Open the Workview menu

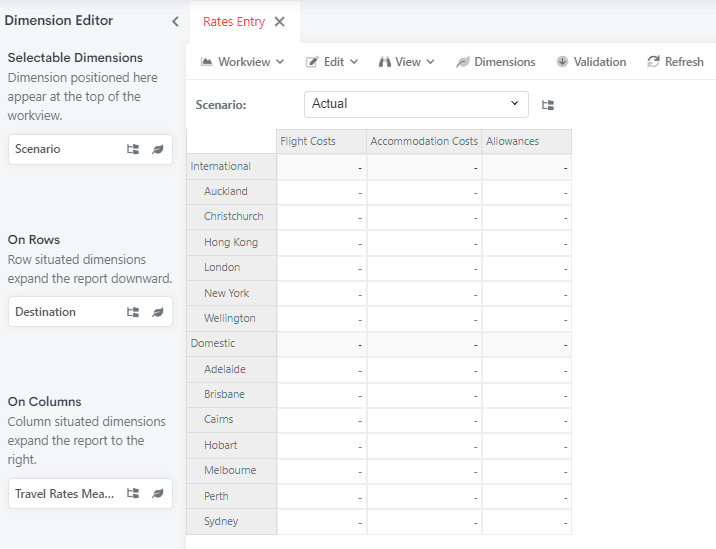point(242,62)
